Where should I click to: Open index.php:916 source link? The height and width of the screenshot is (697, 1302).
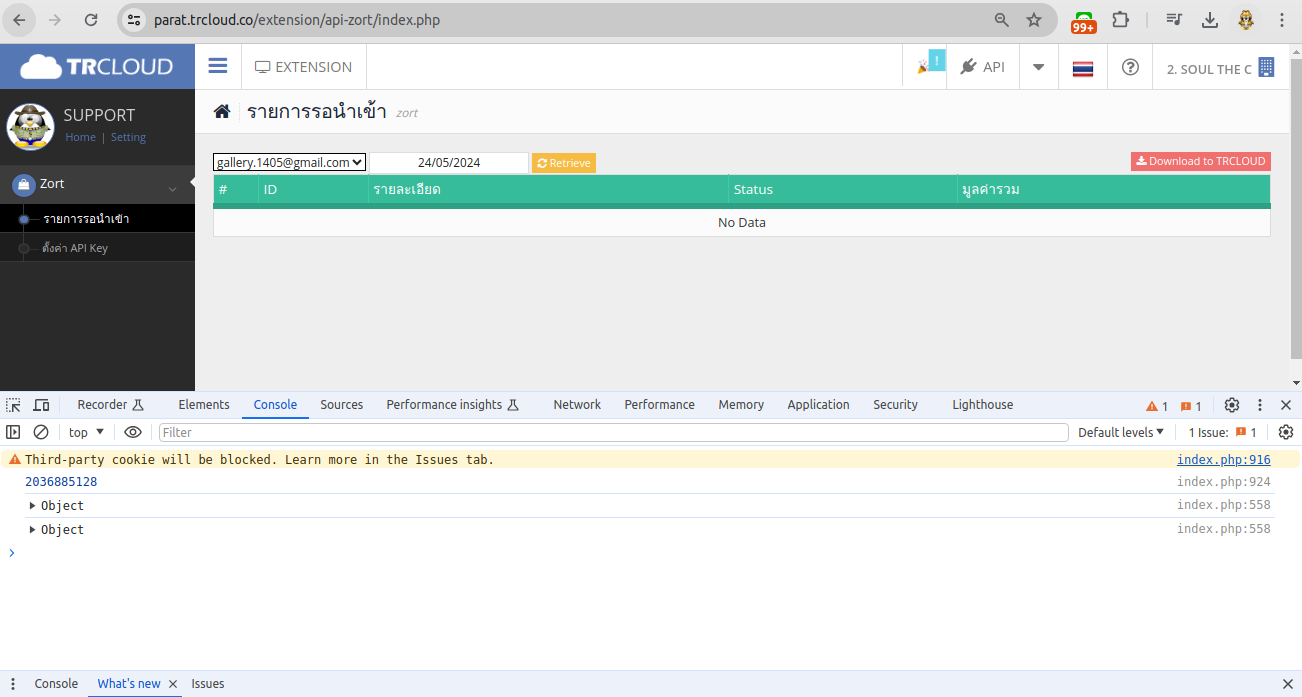coord(1223,460)
